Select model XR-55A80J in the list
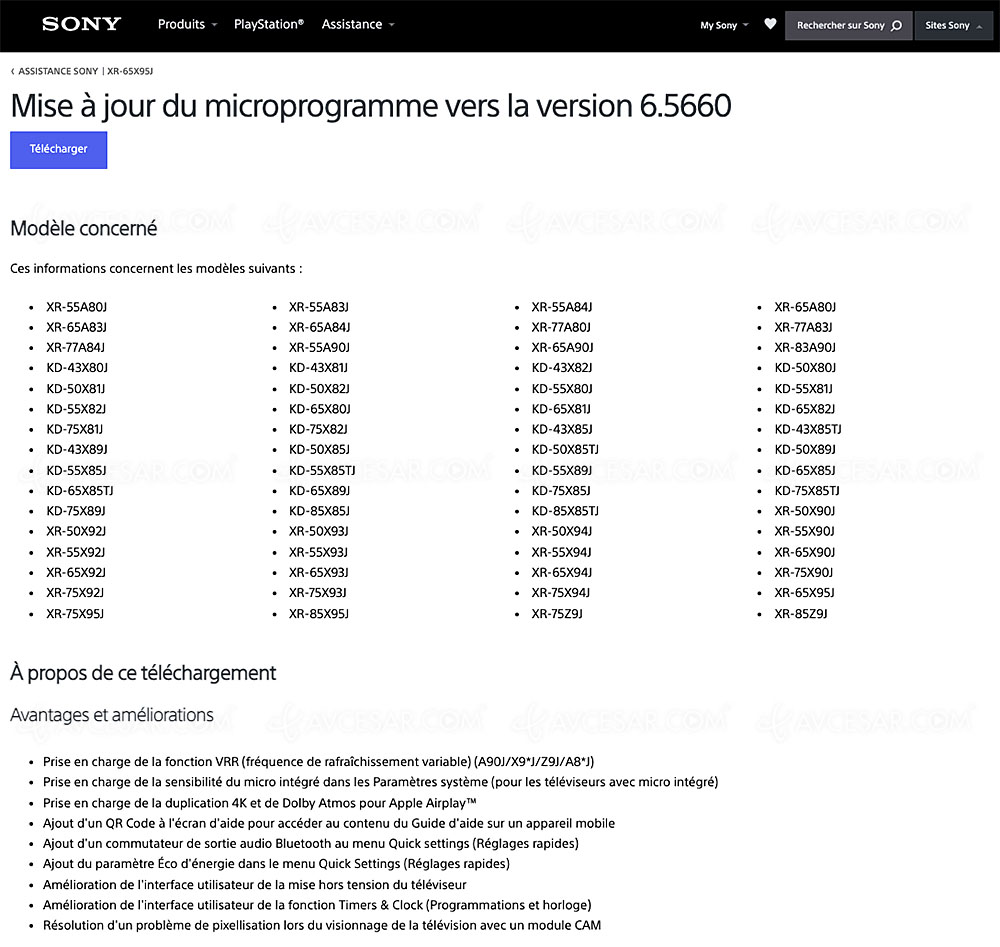Screen dimensions: 1000x947 coord(76,307)
